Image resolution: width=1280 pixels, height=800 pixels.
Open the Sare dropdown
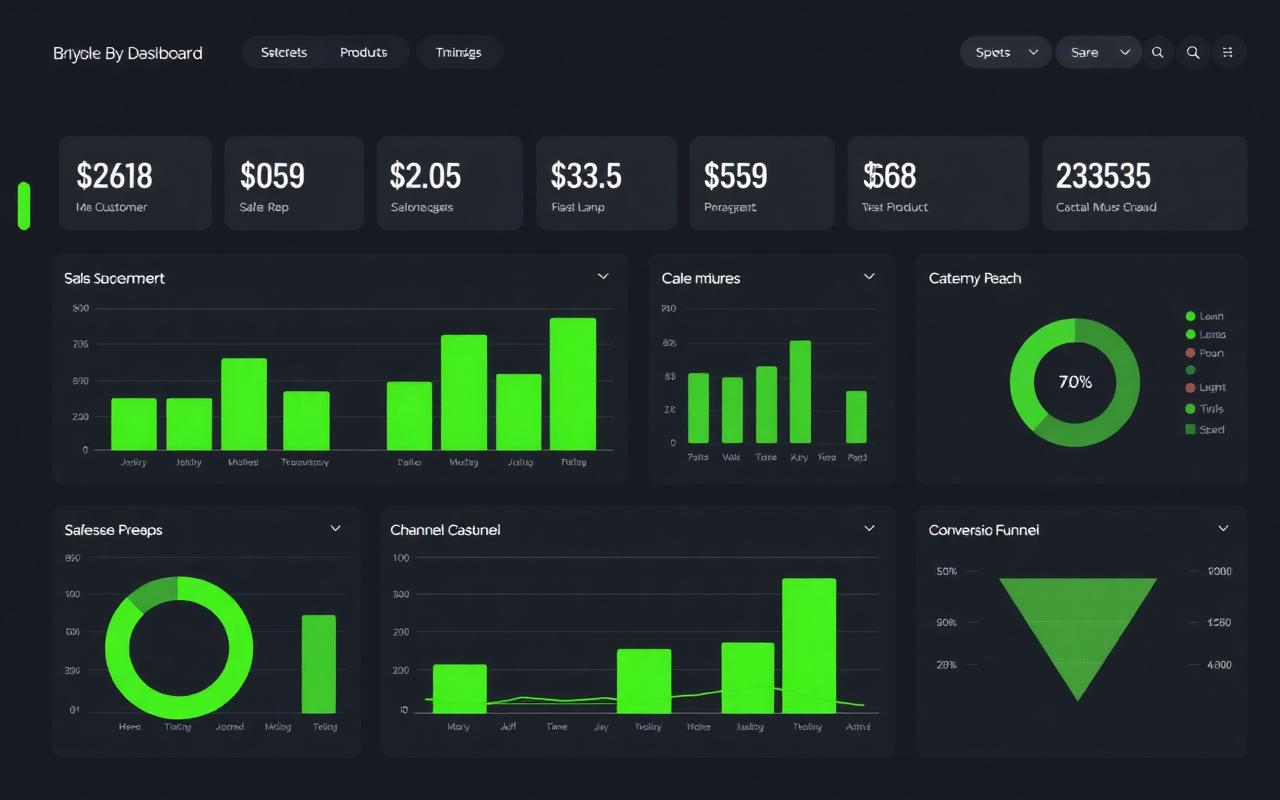[1099, 52]
